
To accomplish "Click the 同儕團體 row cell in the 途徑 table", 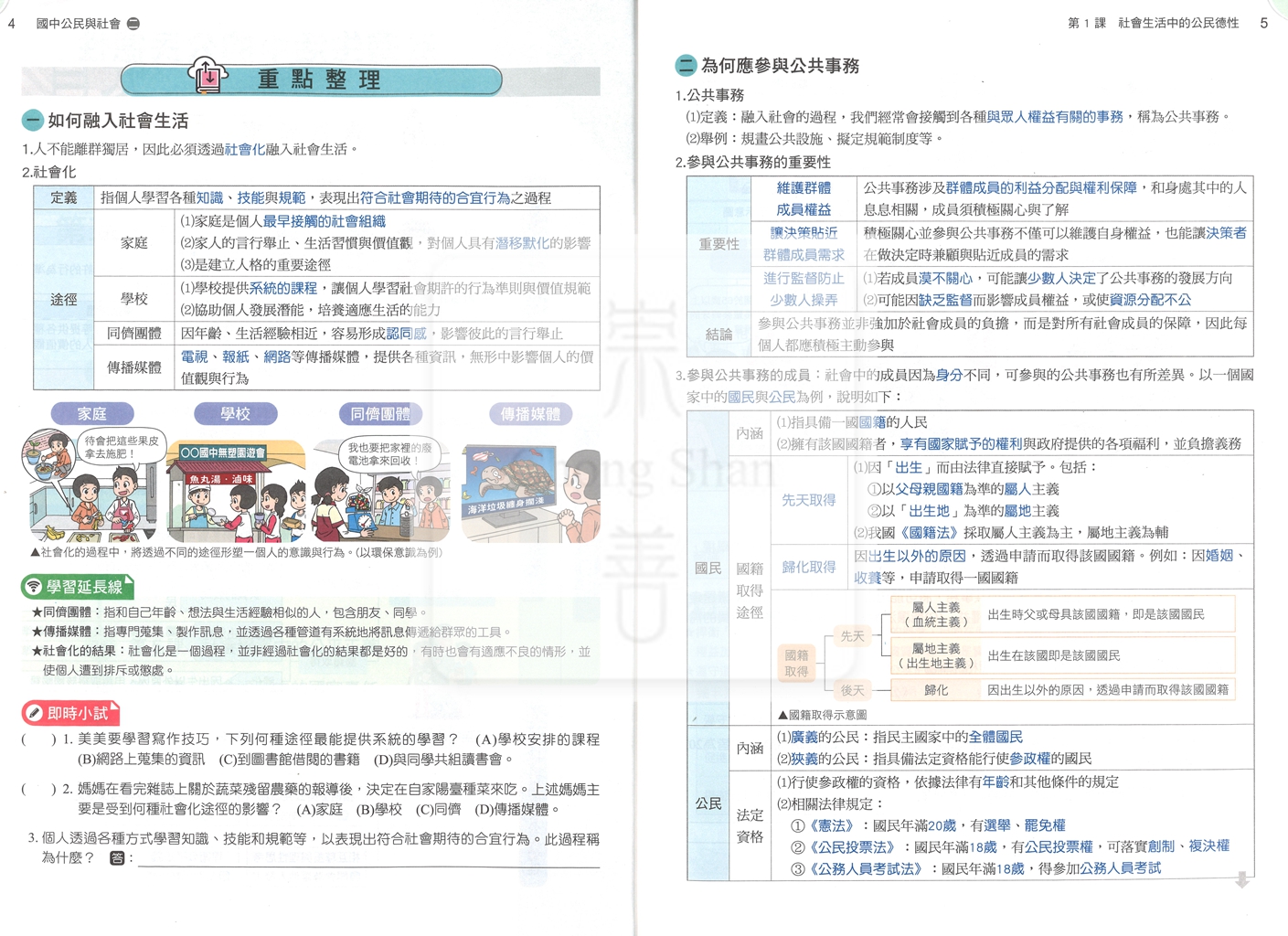I will 134,334.
